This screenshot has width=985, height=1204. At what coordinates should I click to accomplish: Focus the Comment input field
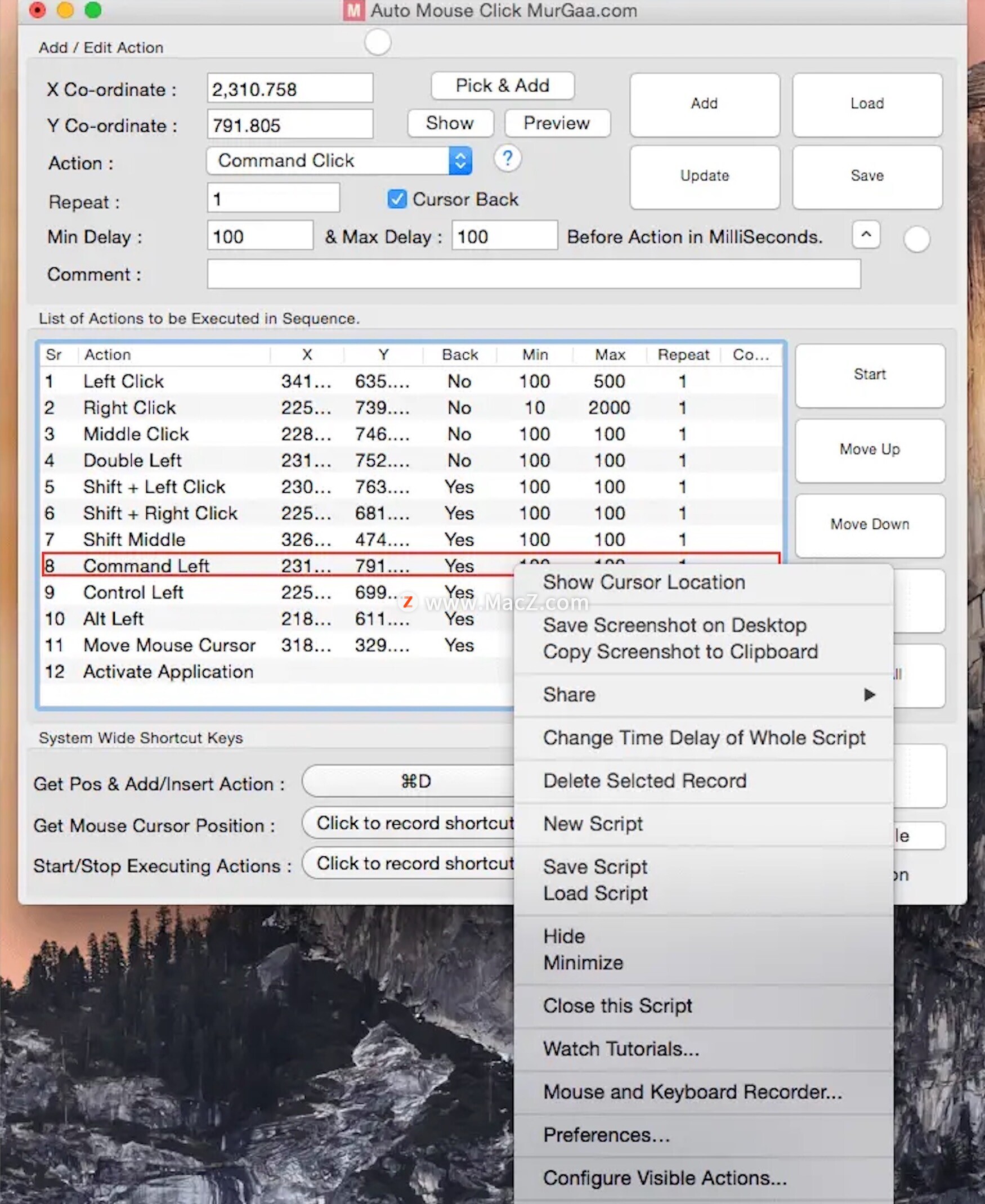coord(534,274)
